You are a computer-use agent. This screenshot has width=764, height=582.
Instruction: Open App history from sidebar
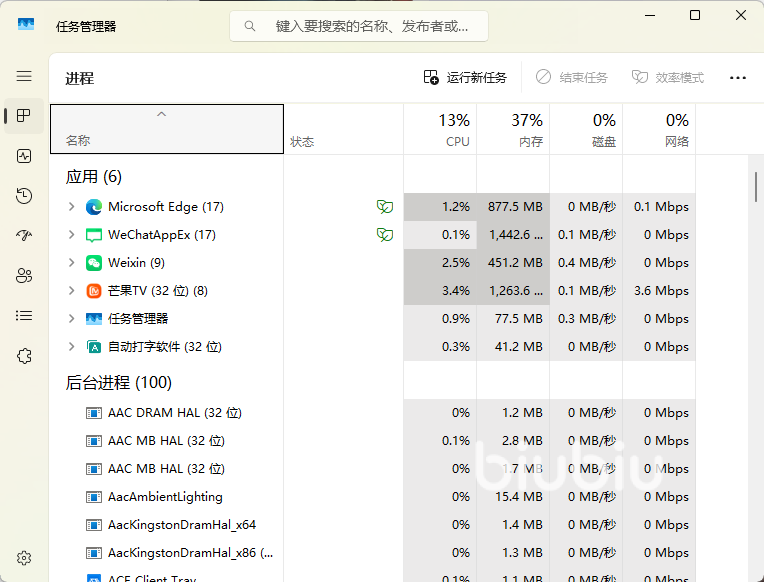pos(24,196)
